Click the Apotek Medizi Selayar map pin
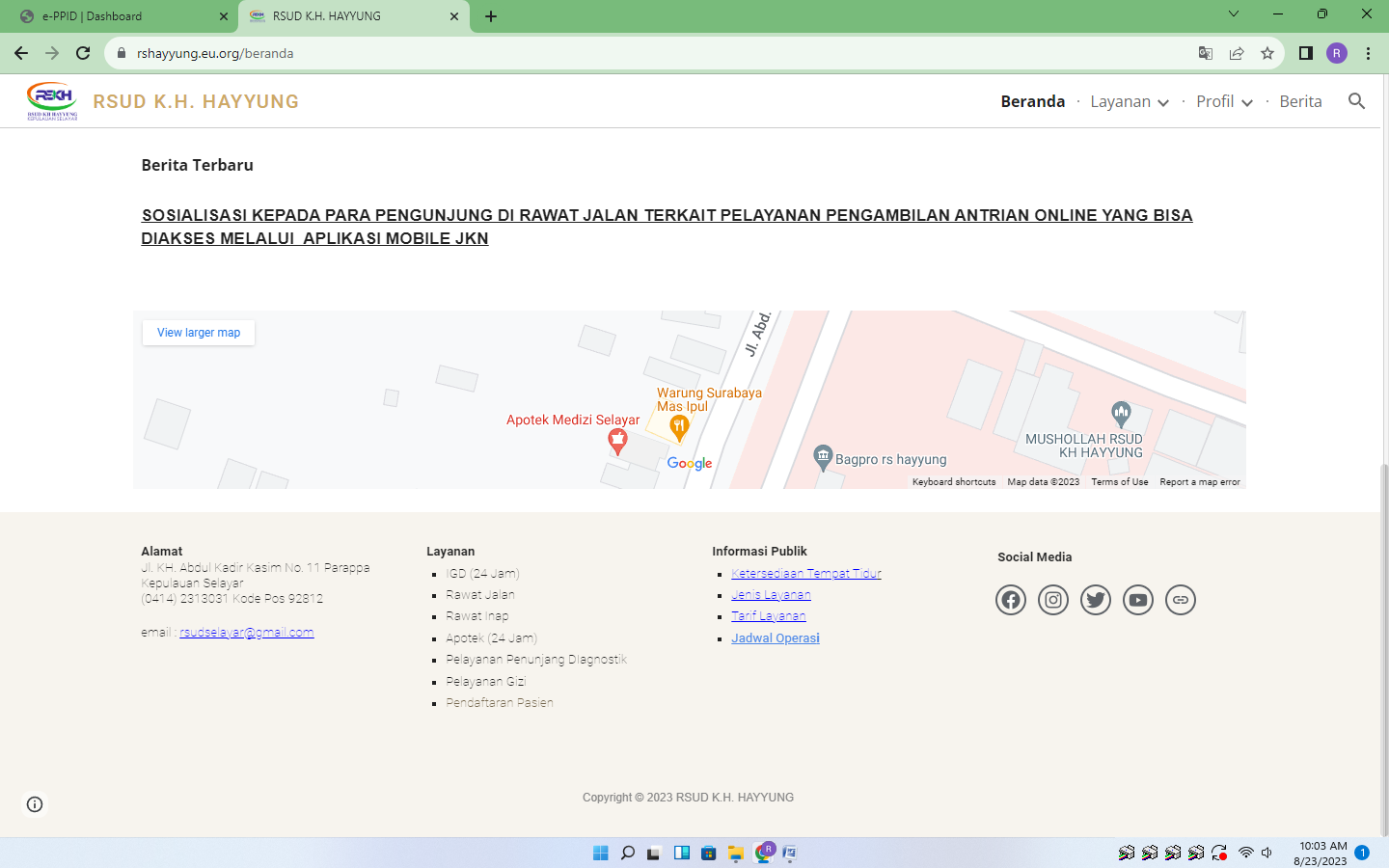This screenshot has height=868, width=1389. click(617, 442)
